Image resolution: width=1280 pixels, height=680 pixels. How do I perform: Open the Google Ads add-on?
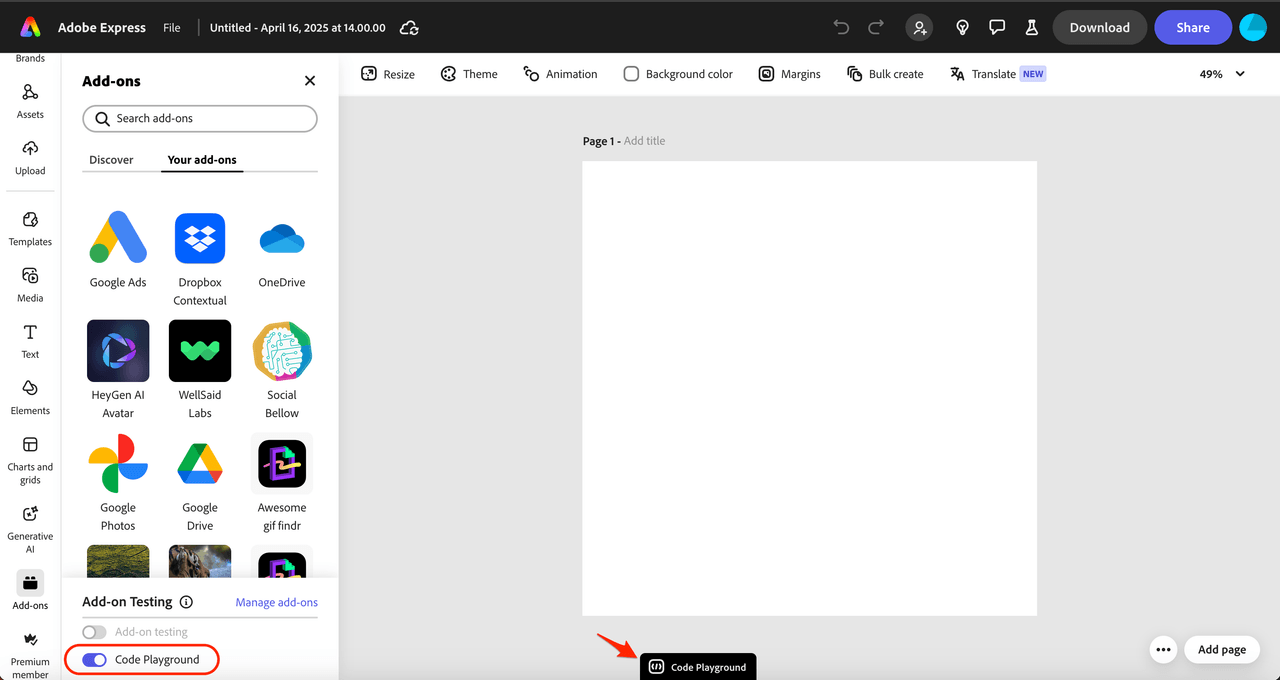tap(118, 250)
